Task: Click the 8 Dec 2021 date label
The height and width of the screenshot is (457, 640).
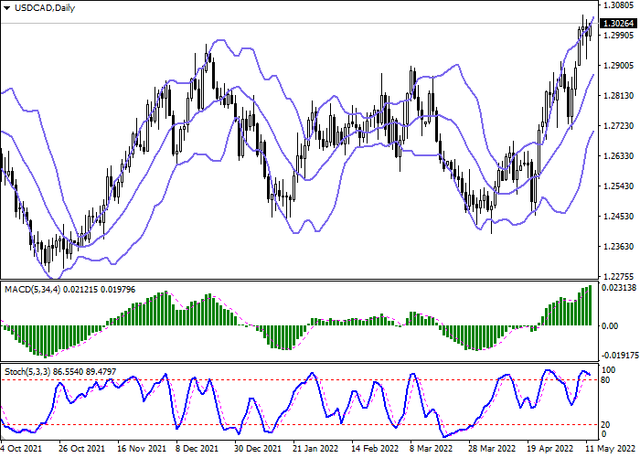Action: 191,450
